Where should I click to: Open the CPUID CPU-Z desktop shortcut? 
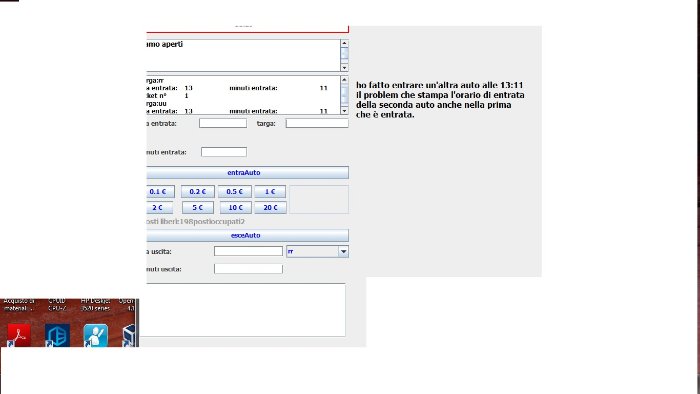coord(57,336)
